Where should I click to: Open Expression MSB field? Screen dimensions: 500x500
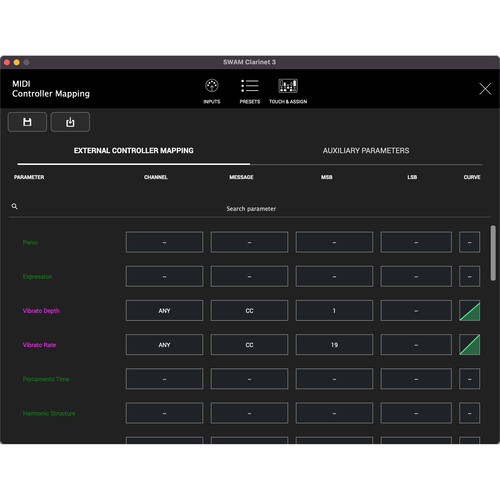click(334, 276)
